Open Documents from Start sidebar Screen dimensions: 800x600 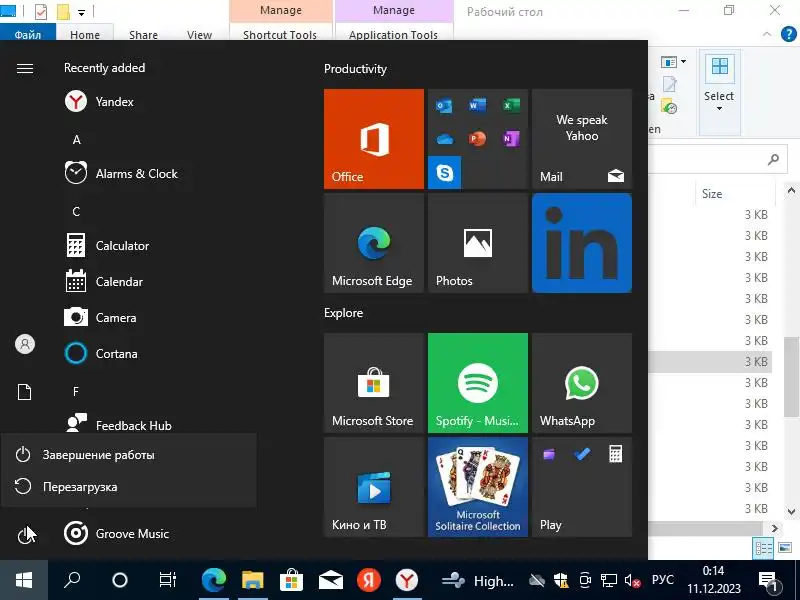[x=24, y=392]
